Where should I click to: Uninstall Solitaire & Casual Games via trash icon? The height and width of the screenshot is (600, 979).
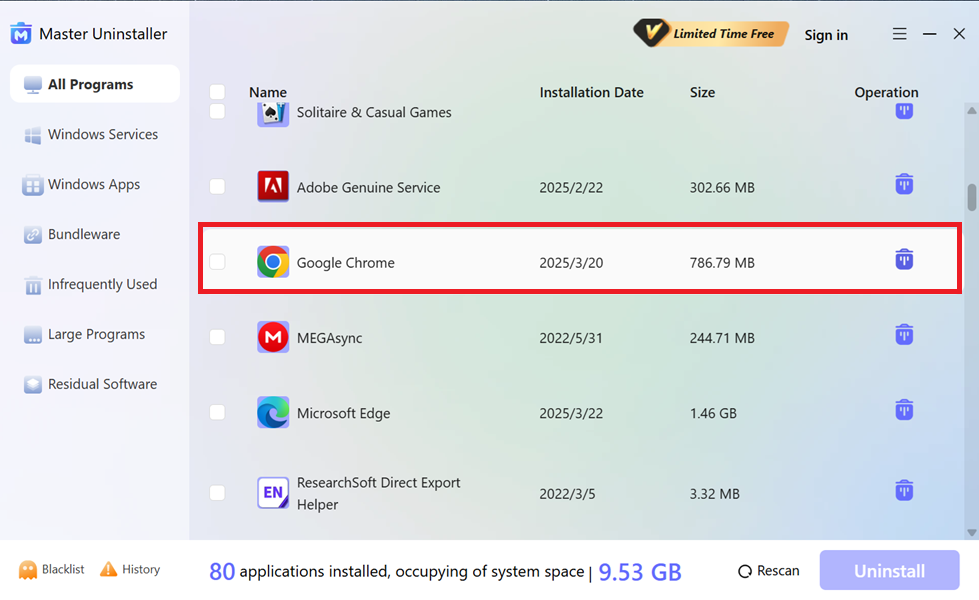(904, 111)
